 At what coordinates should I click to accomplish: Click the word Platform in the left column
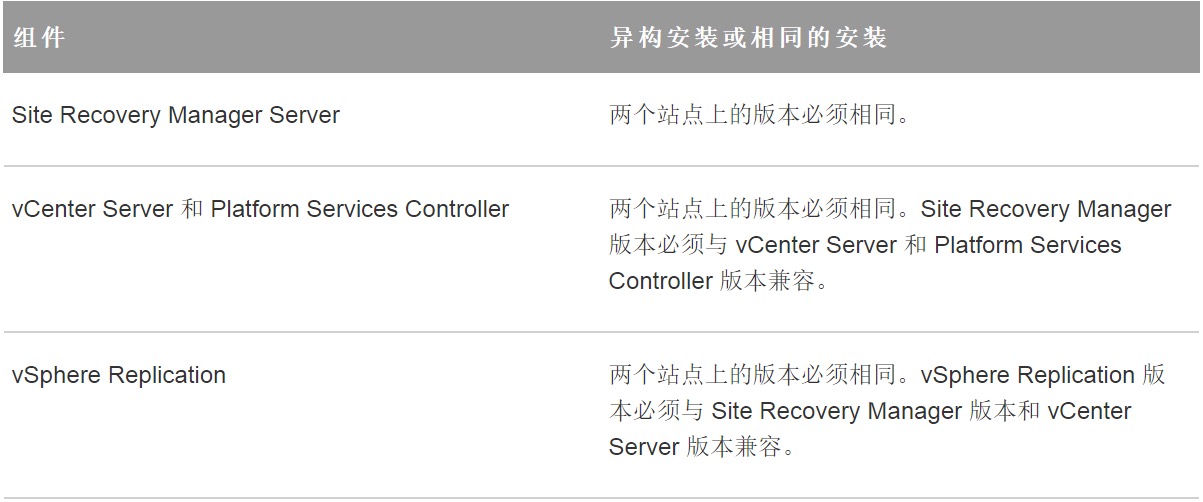tap(253, 210)
